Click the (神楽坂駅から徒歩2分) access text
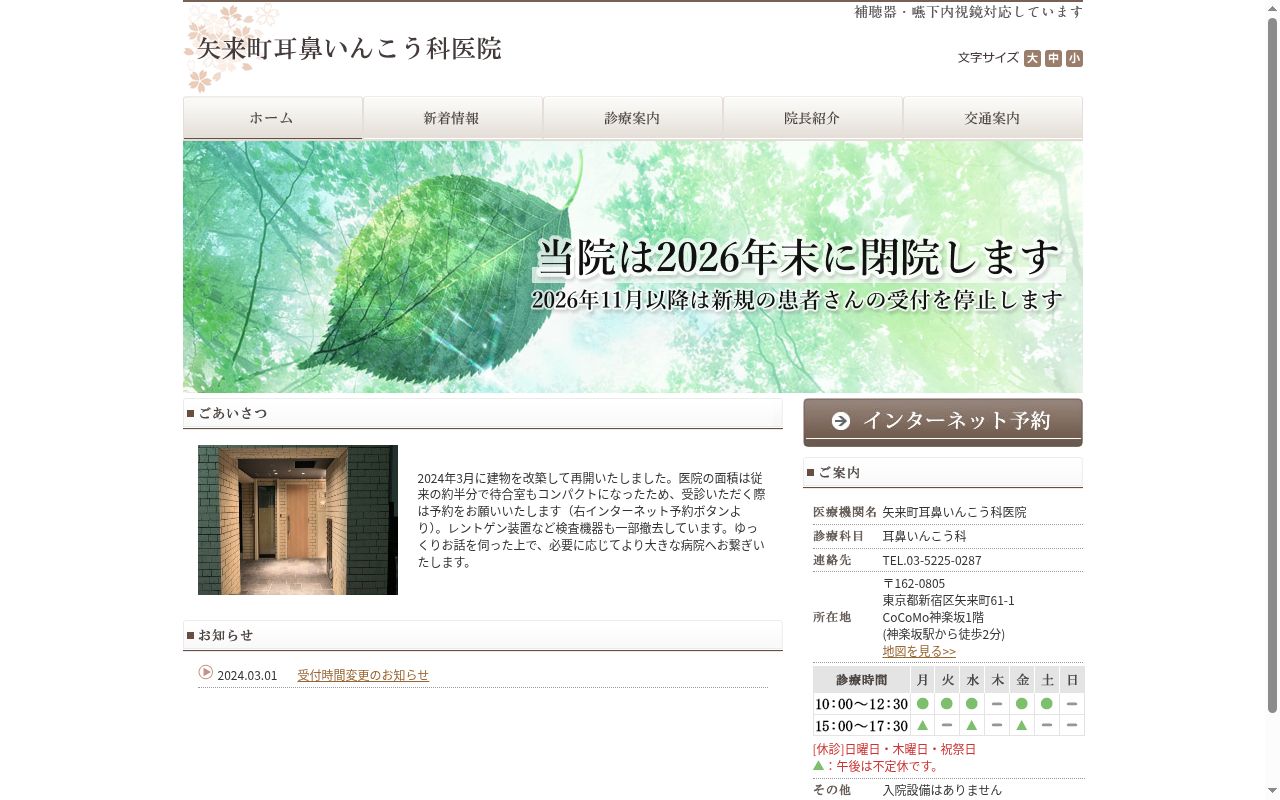Viewport: 1280px width, 800px height. pyautogui.click(x=943, y=634)
